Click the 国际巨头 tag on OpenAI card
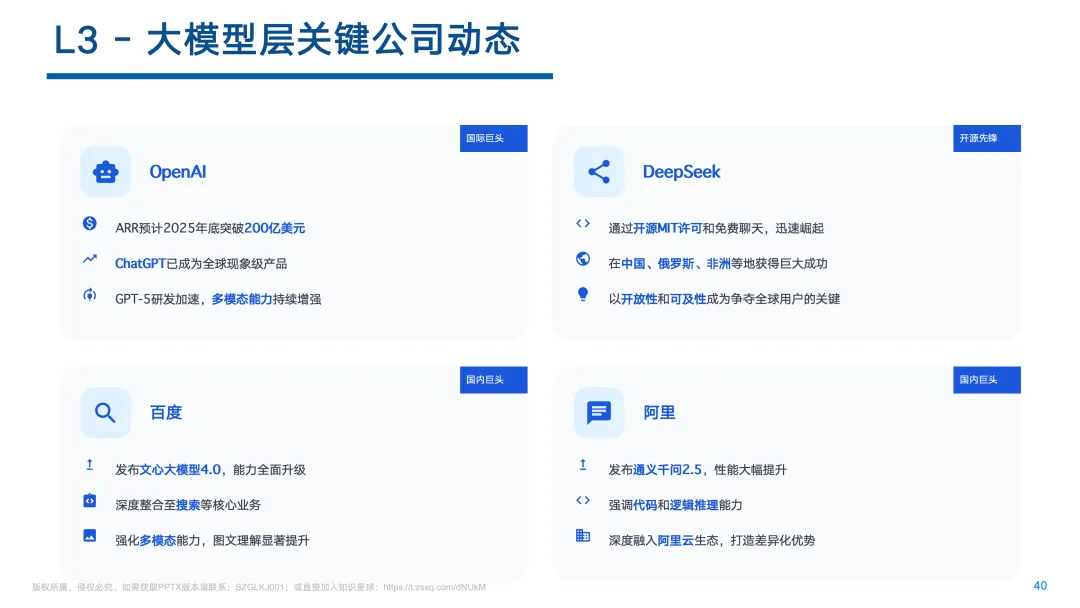This screenshot has width=1080, height=608. 493,138
